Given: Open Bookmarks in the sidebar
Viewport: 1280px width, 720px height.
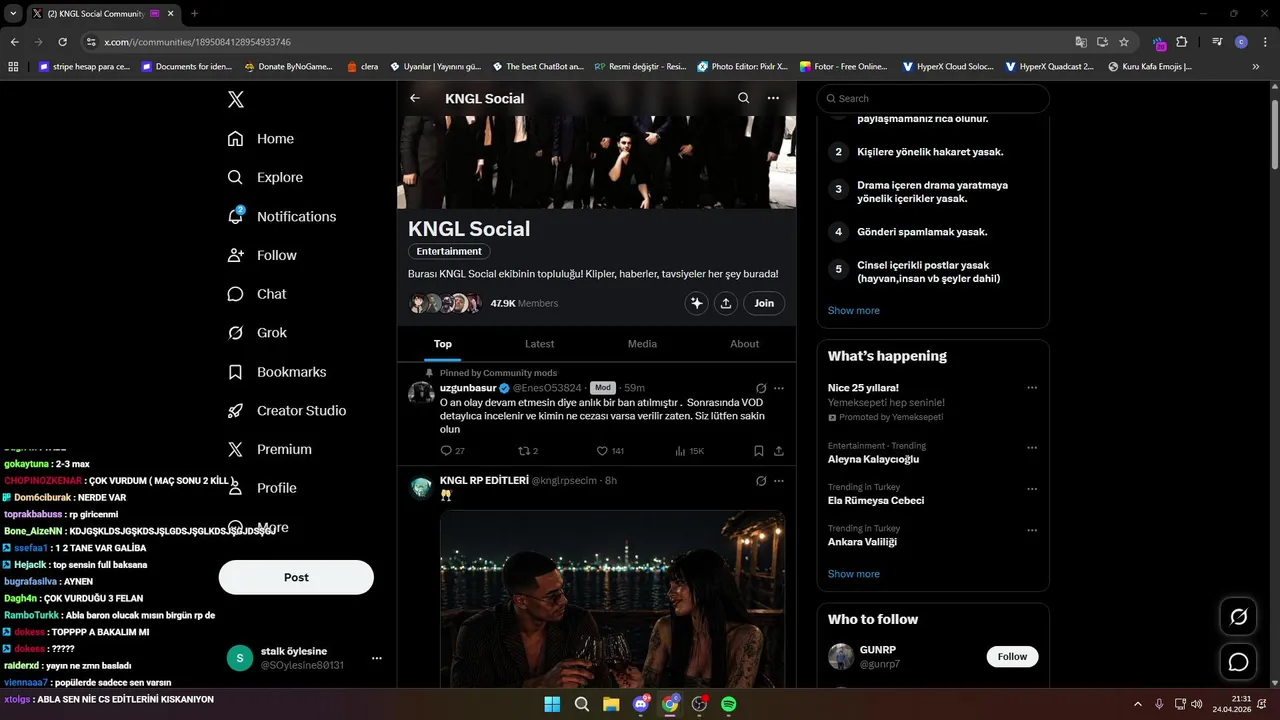Looking at the screenshot, I should (x=277, y=372).
